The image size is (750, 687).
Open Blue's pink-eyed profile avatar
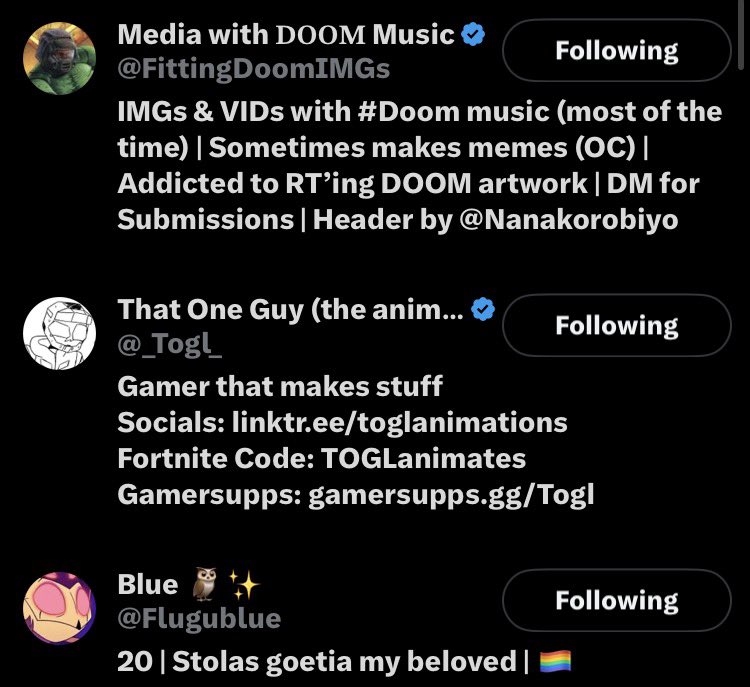pyautogui.click(x=59, y=608)
